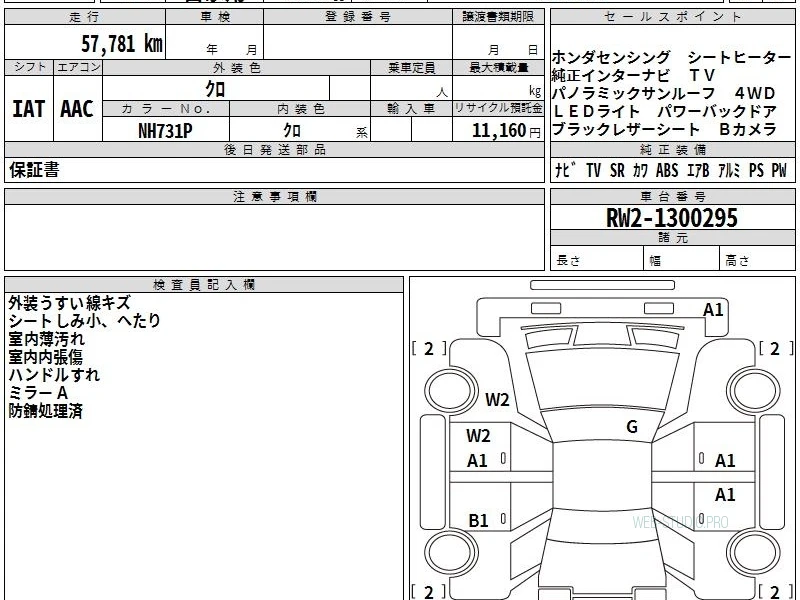Click the クロ value under 内装色
The height and width of the screenshot is (600, 800).
pos(292,131)
